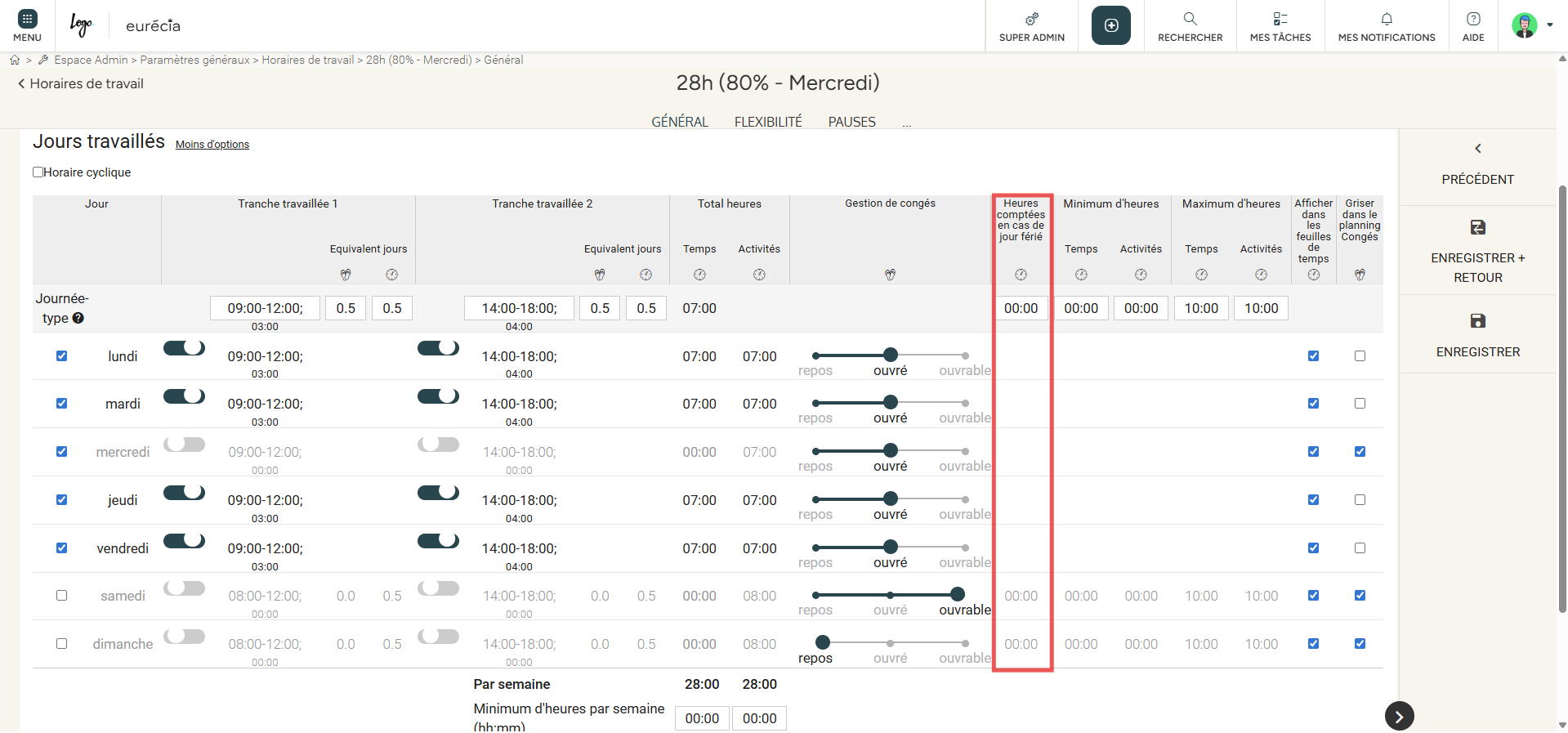The image size is (1568, 733).
Task: Toggle lundi Tranche travaillée 1 switch
Action: tap(185, 348)
